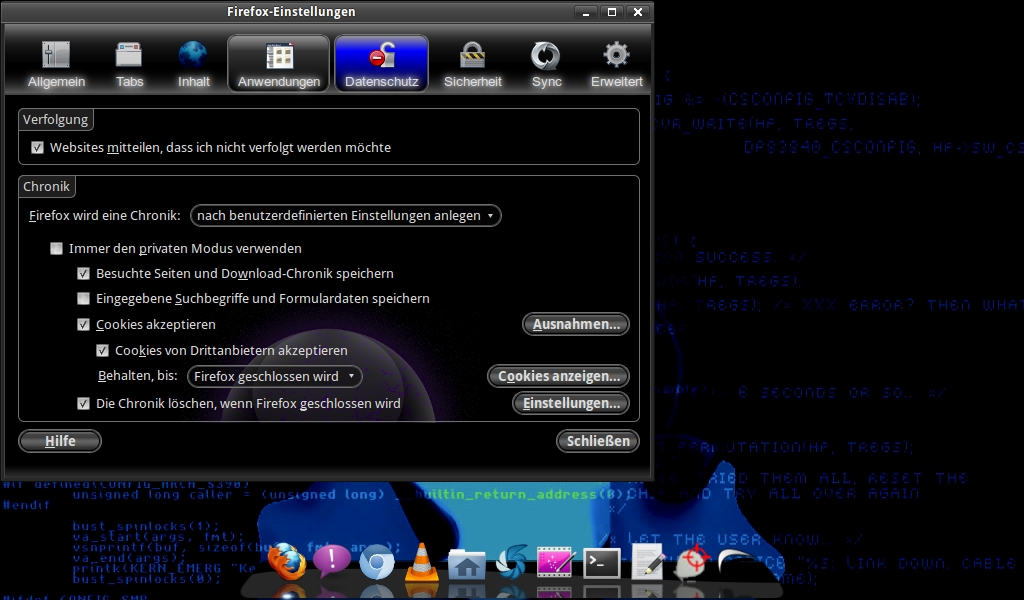Screen dimensions: 1024x600
Task: Open the text editor notepad-with-pencil icon
Action: coord(647,562)
